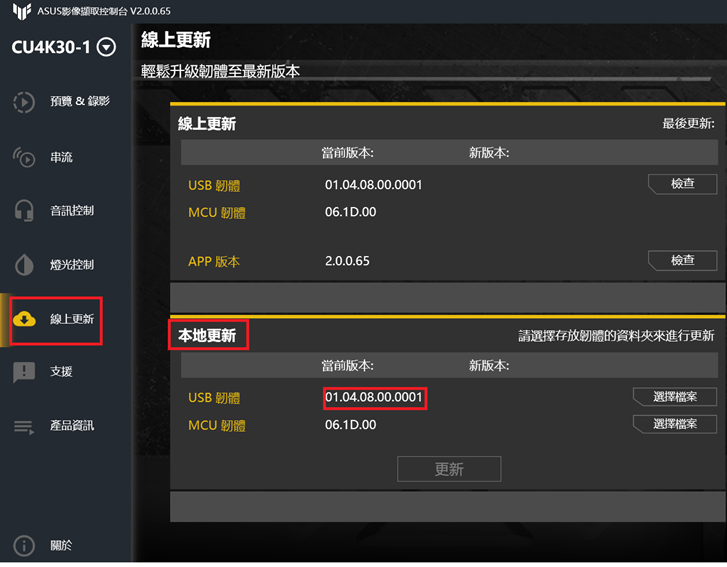Click the CU4K30-1 device name
Viewport: 727px width, 567px height.
[51, 47]
